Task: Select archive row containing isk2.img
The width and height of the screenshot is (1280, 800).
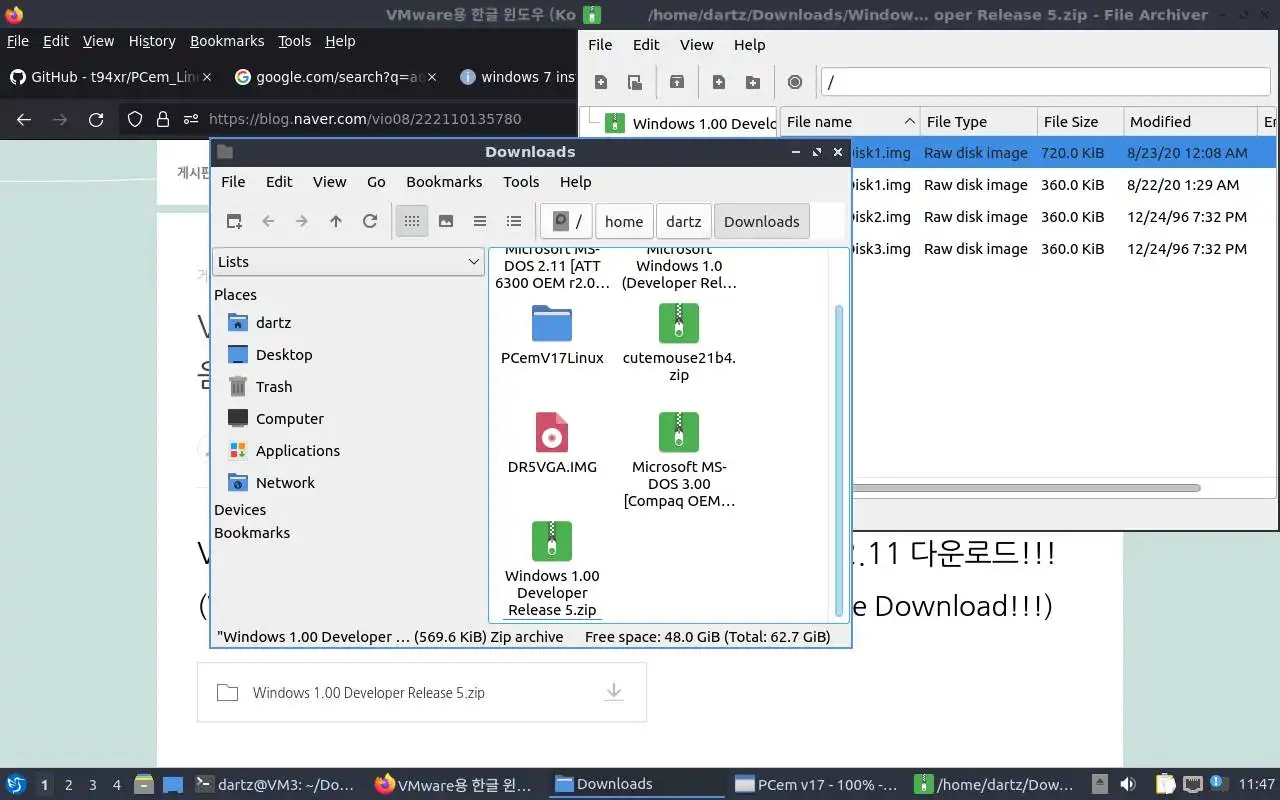Action: 1065,216
